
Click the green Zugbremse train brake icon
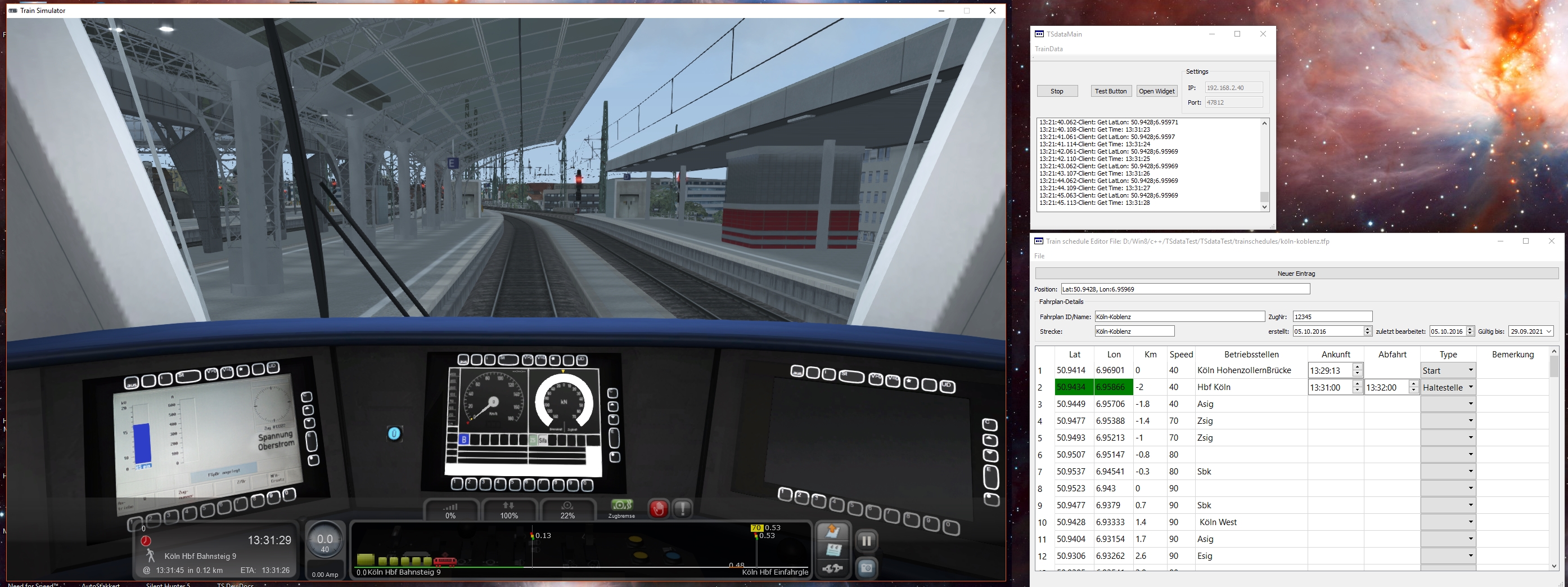pos(621,506)
